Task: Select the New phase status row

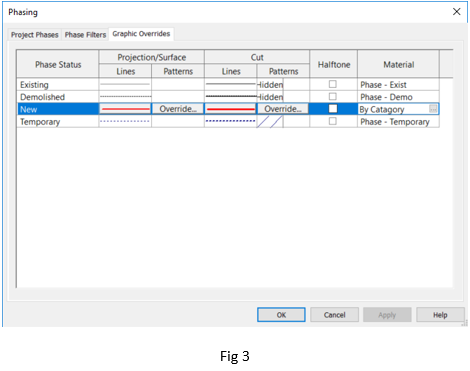Action: 58,109
